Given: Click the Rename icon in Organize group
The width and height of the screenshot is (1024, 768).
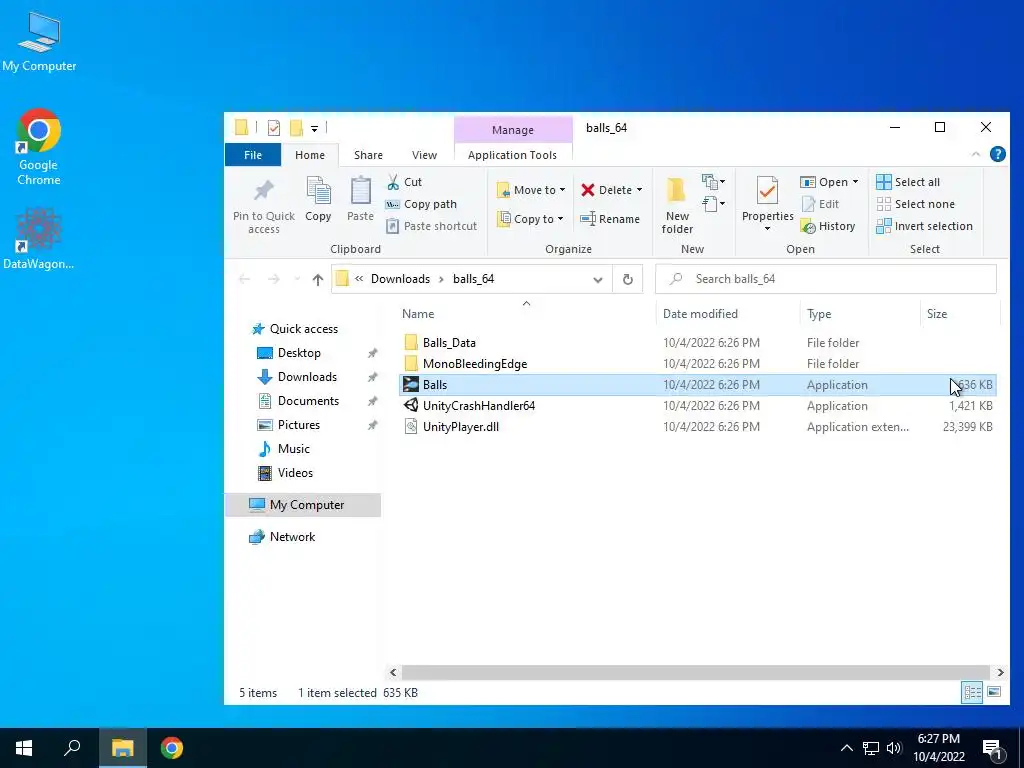Looking at the screenshot, I should (x=588, y=219).
